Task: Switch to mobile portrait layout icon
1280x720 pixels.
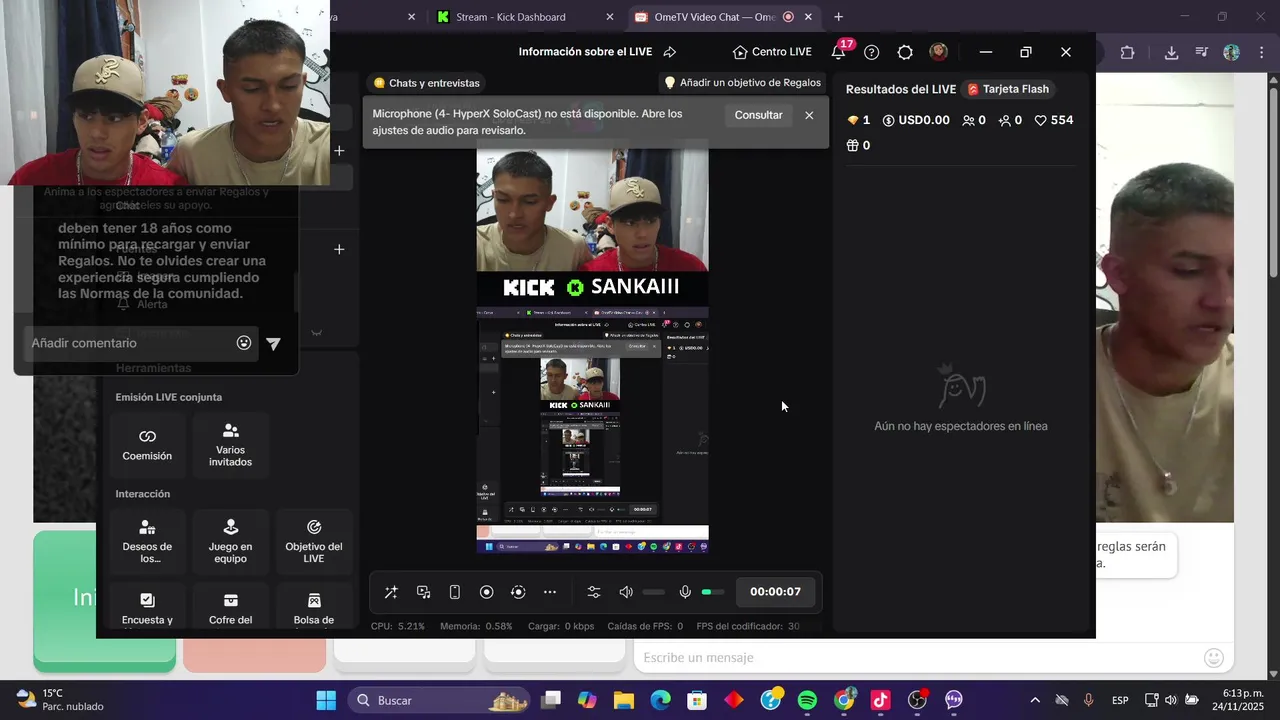Action: pos(455,592)
